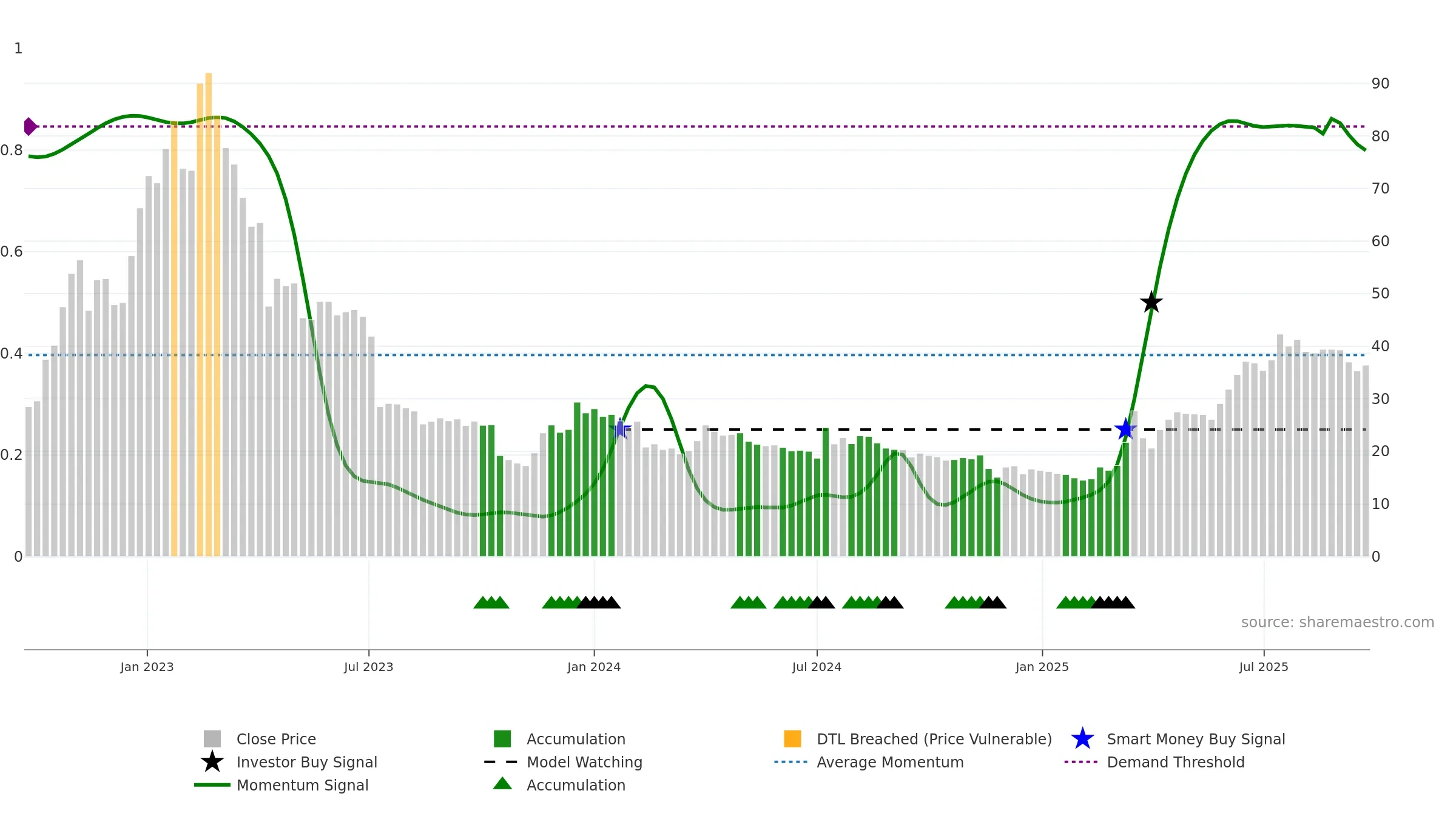Click the black star Investor Buy legend icon

[212, 762]
